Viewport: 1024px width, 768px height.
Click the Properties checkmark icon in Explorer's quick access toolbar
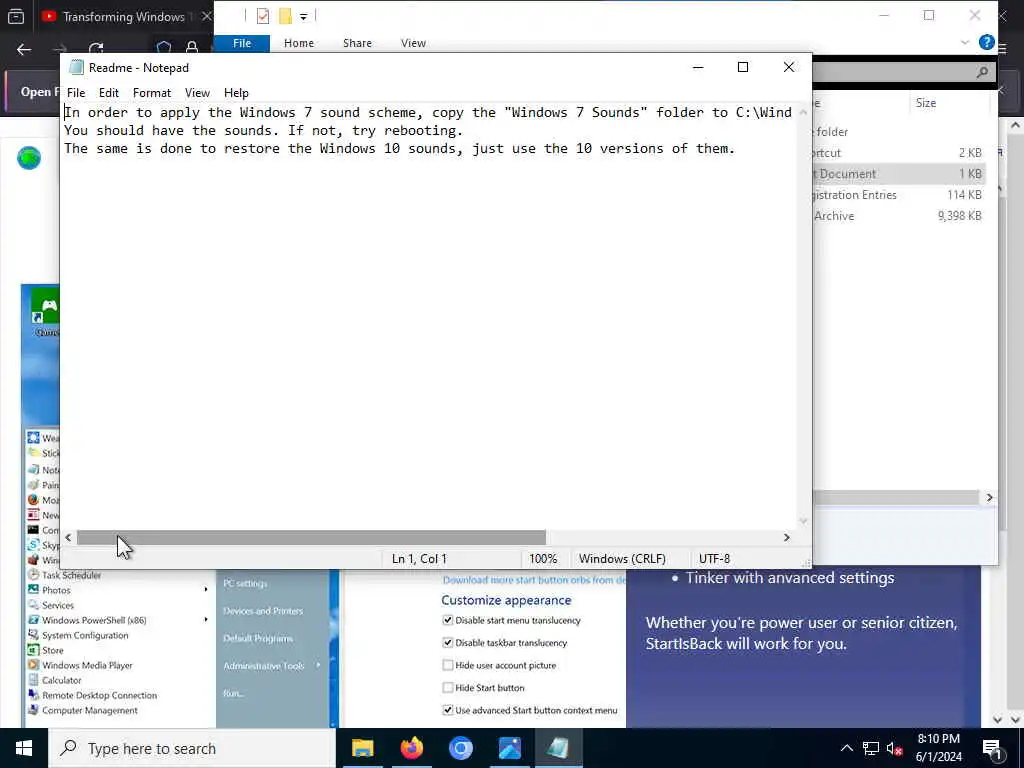click(263, 16)
